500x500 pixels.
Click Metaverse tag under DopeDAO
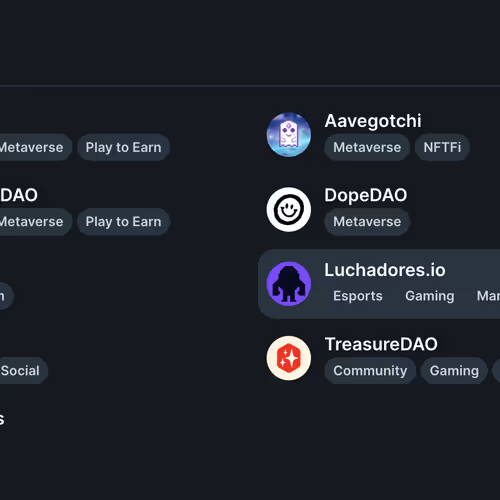coord(367,222)
